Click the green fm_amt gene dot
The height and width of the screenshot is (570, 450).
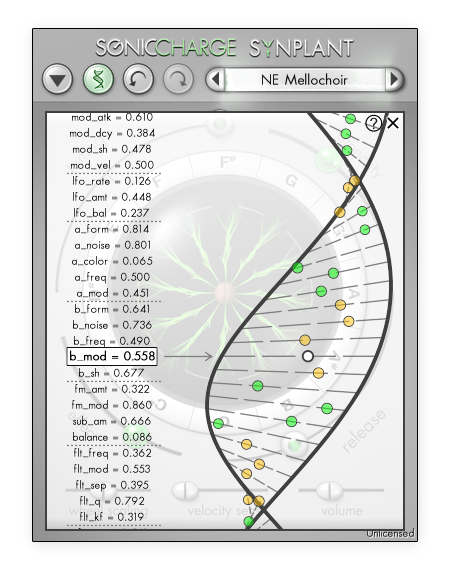258,385
